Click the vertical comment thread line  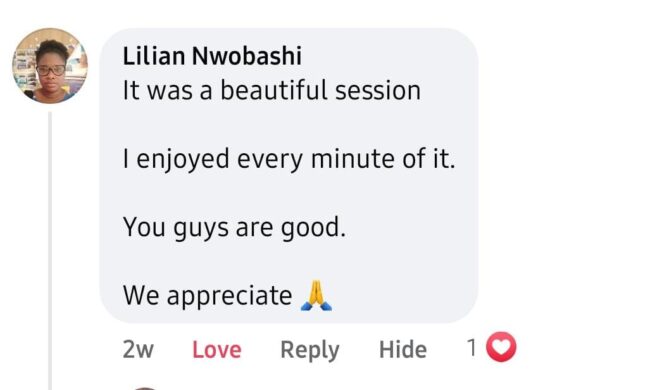(x=50, y=250)
